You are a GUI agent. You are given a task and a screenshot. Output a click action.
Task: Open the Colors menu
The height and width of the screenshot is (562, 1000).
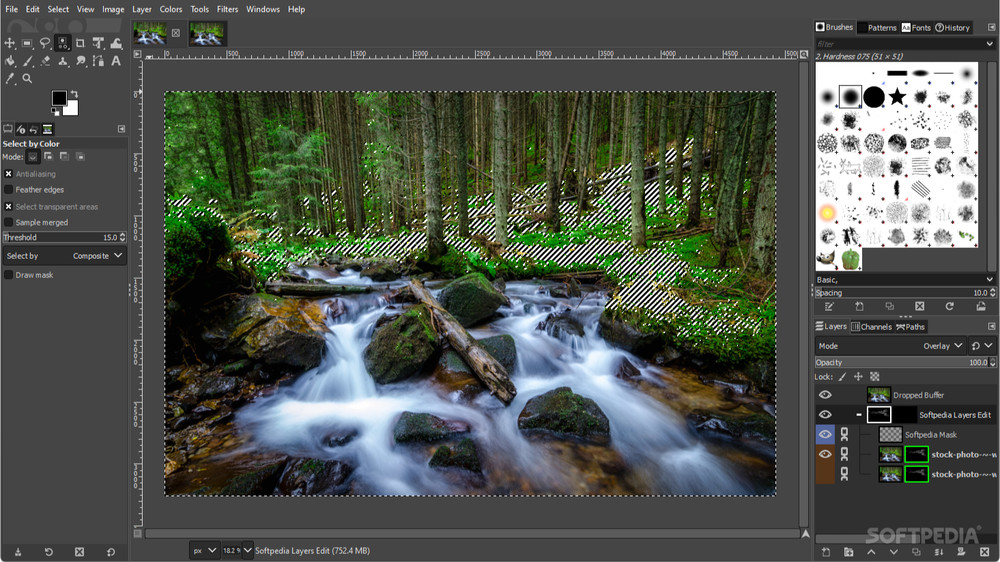(171, 10)
